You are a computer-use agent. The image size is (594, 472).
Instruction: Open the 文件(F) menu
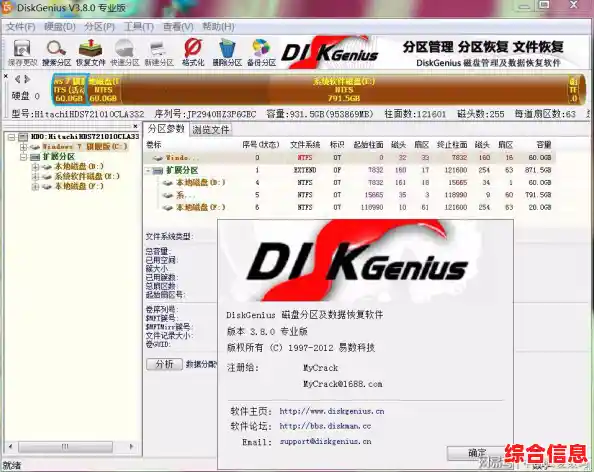click(x=20, y=27)
